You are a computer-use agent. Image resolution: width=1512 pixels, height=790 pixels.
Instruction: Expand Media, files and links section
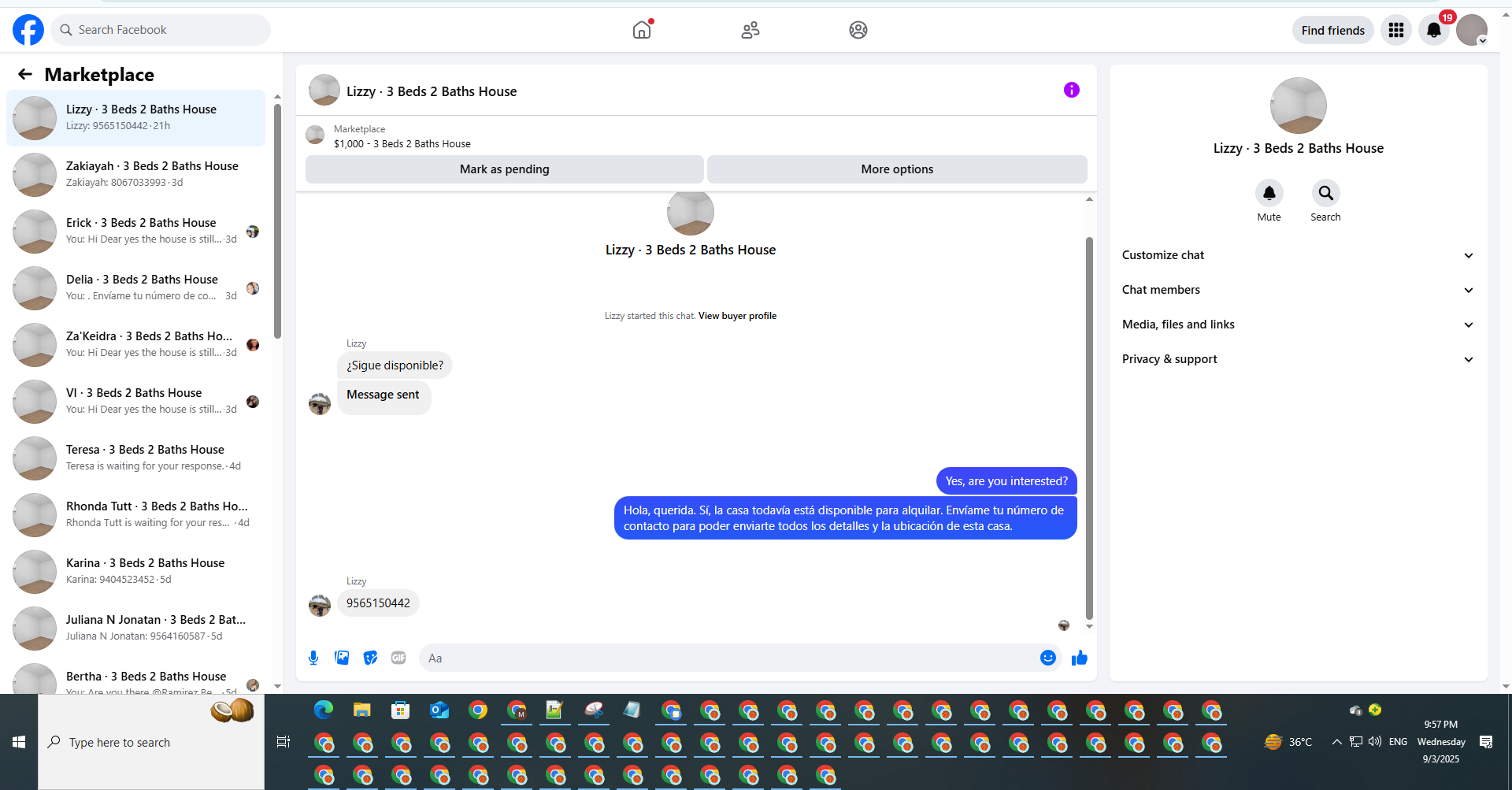tap(1298, 325)
